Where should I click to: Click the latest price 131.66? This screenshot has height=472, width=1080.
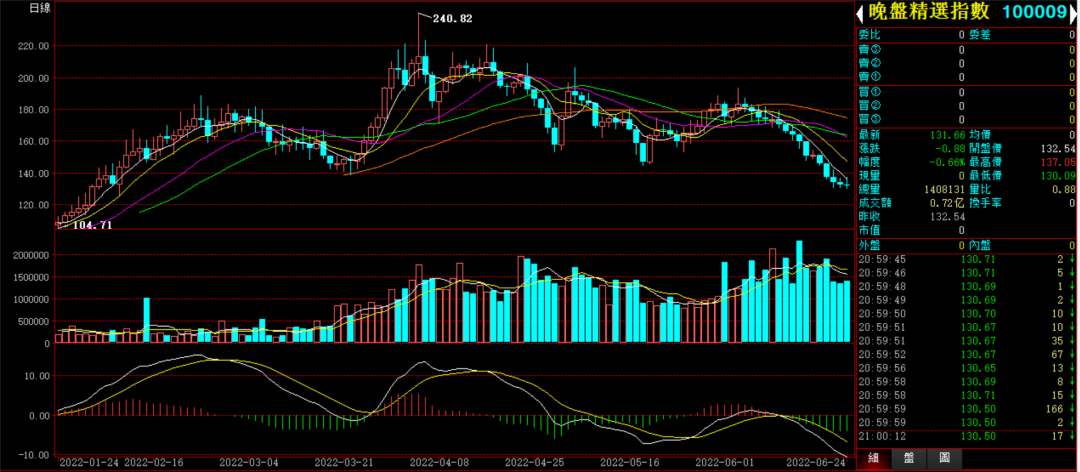pyautogui.click(x=946, y=134)
